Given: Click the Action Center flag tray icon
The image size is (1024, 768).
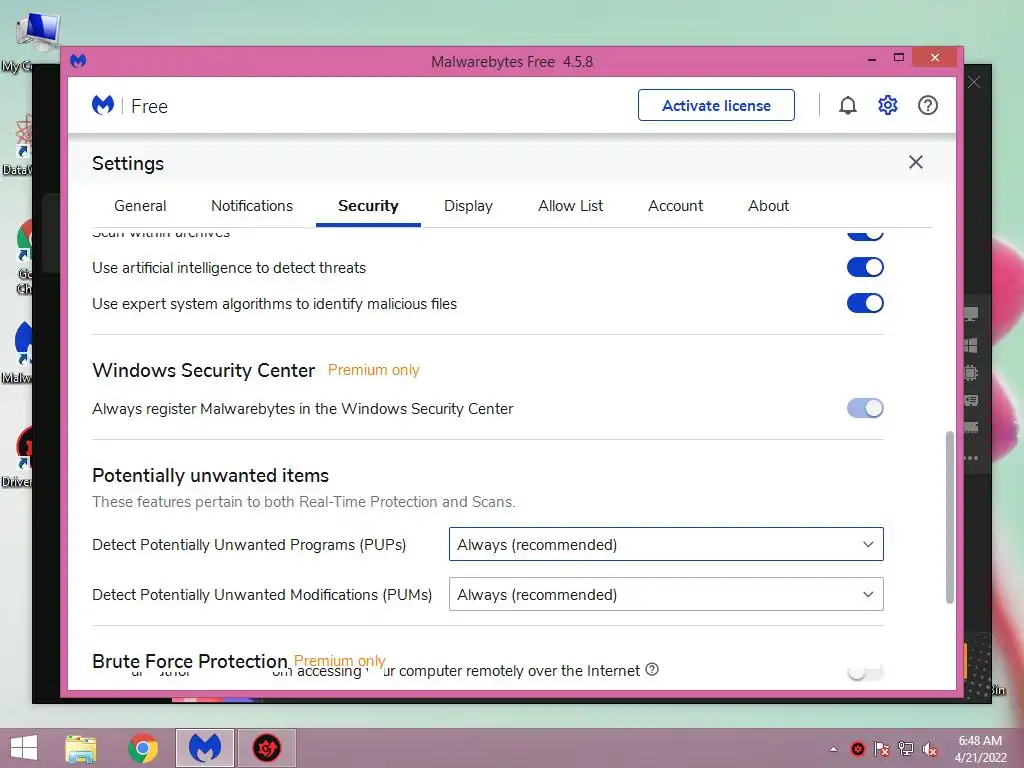Looking at the screenshot, I should [x=882, y=749].
